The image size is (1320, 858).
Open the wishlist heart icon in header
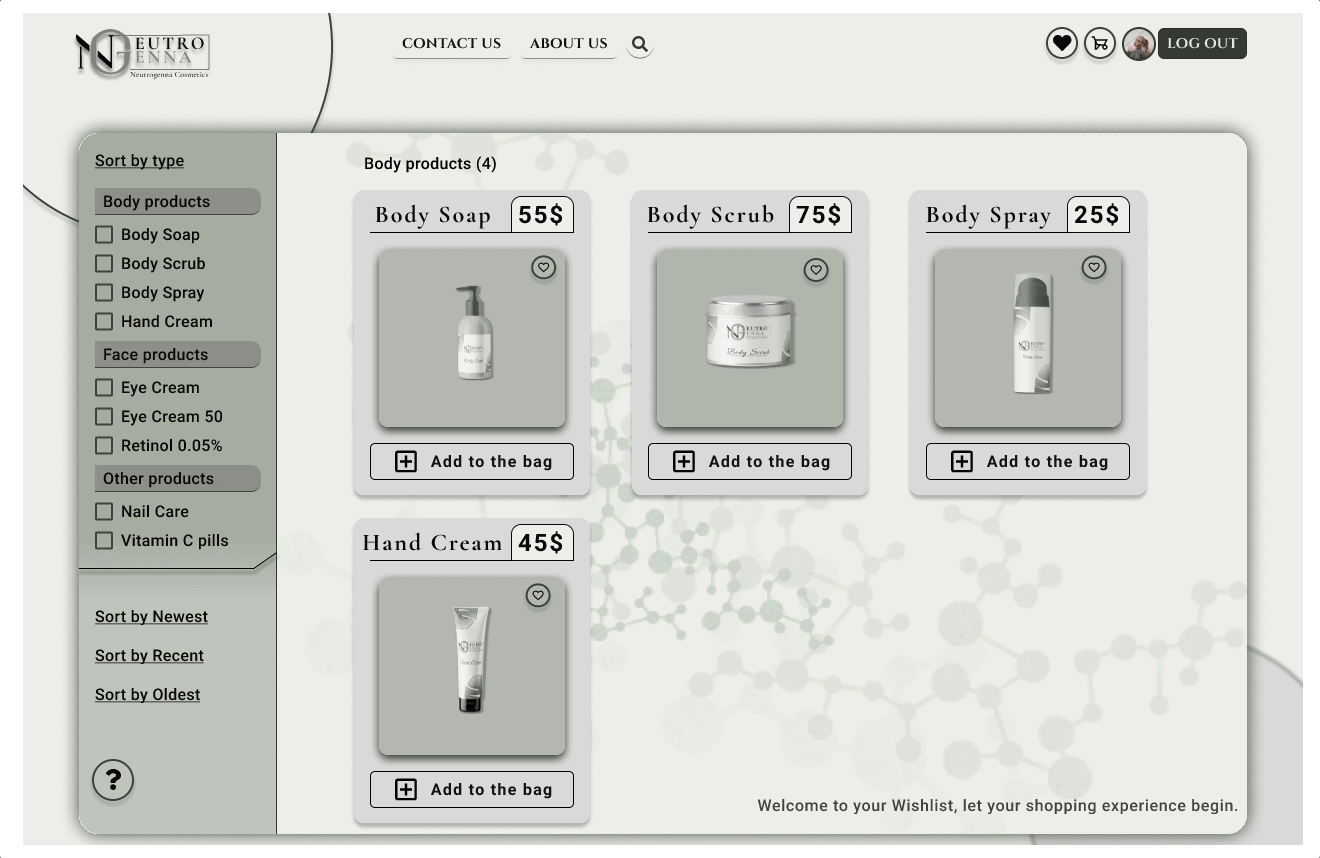[1062, 44]
